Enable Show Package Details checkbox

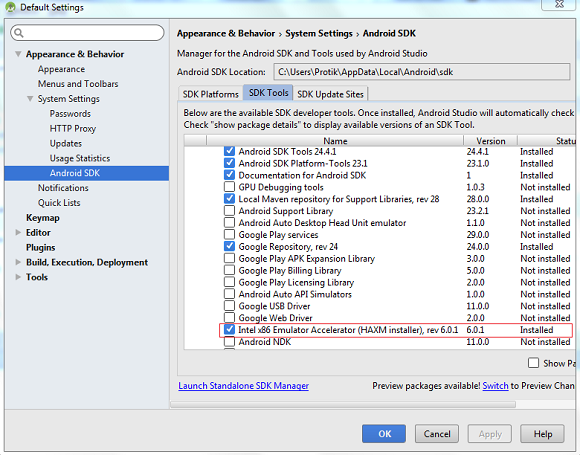pyautogui.click(x=533, y=363)
